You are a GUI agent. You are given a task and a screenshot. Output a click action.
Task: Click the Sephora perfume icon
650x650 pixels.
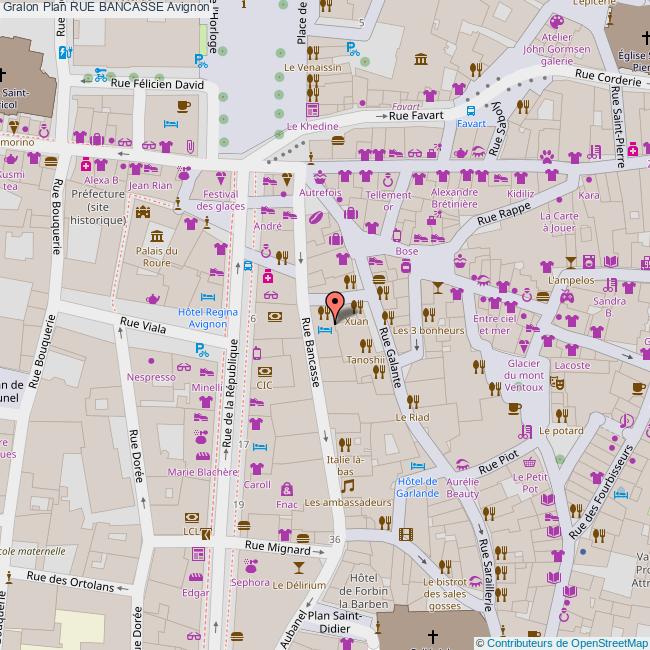(250, 565)
